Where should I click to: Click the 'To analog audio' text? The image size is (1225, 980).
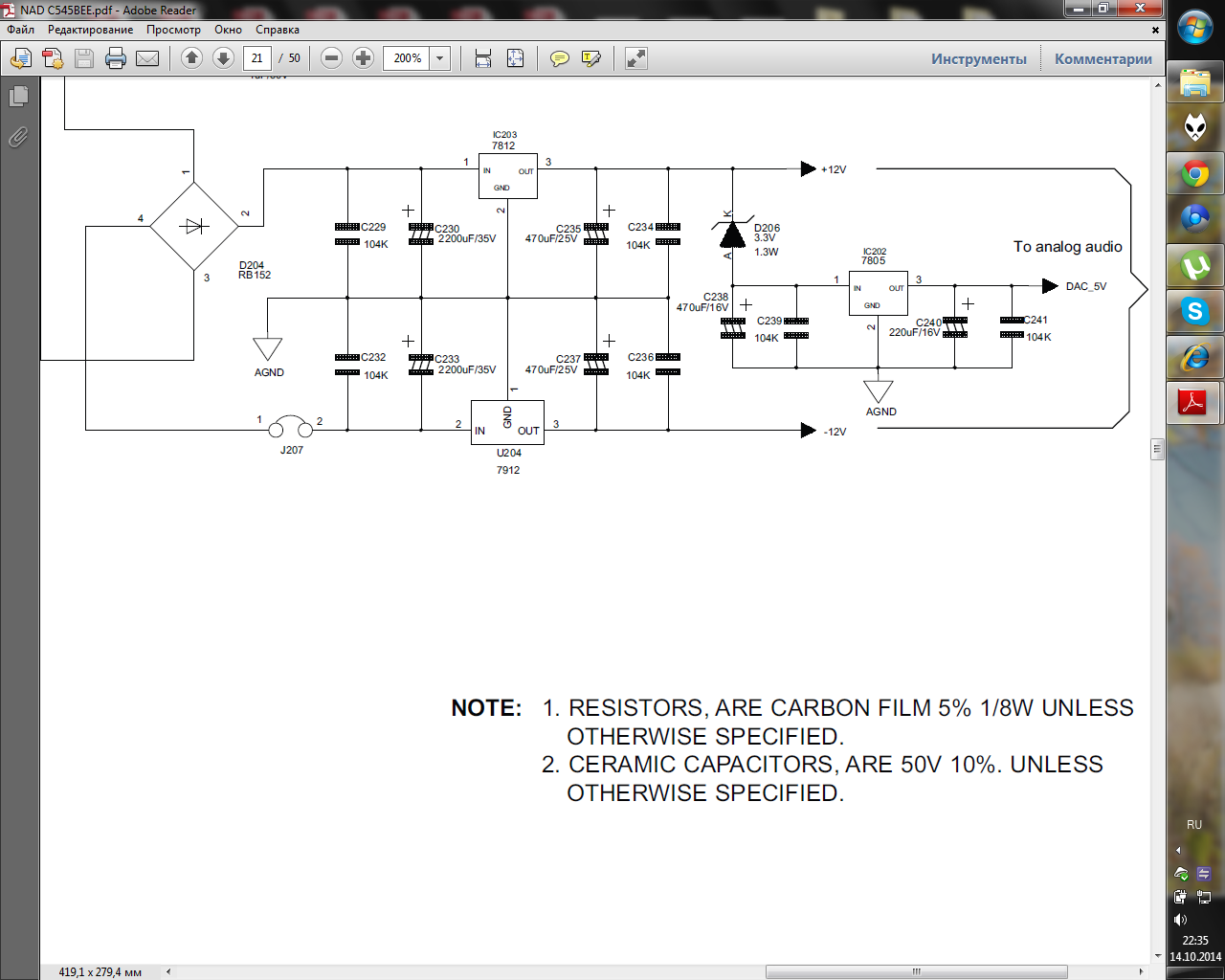click(x=1068, y=247)
